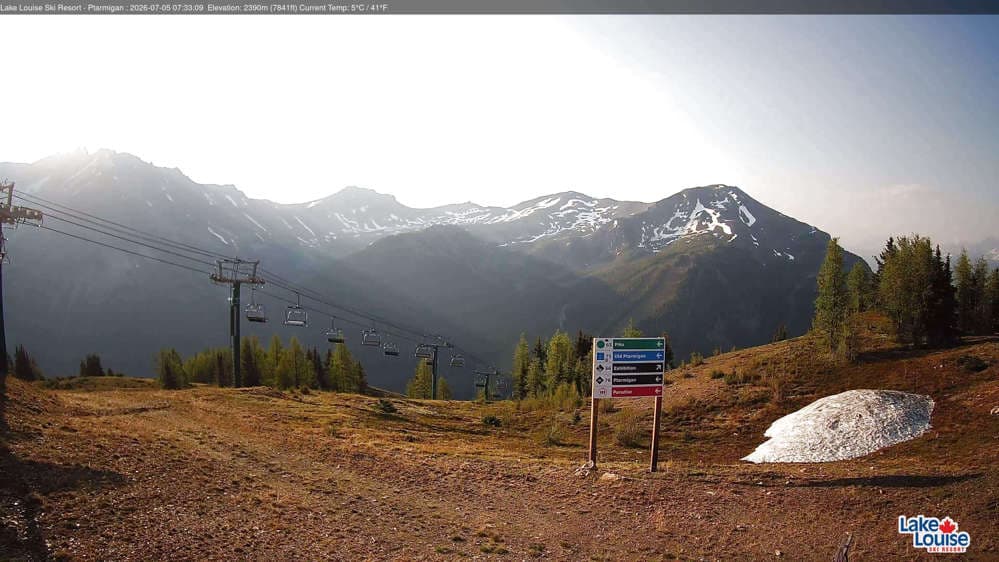This screenshot has height=562, width=999.
Task: Click the "Lake Louise Ski Resort - Ptarmigan" overlay title
Action: click(x=62, y=8)
